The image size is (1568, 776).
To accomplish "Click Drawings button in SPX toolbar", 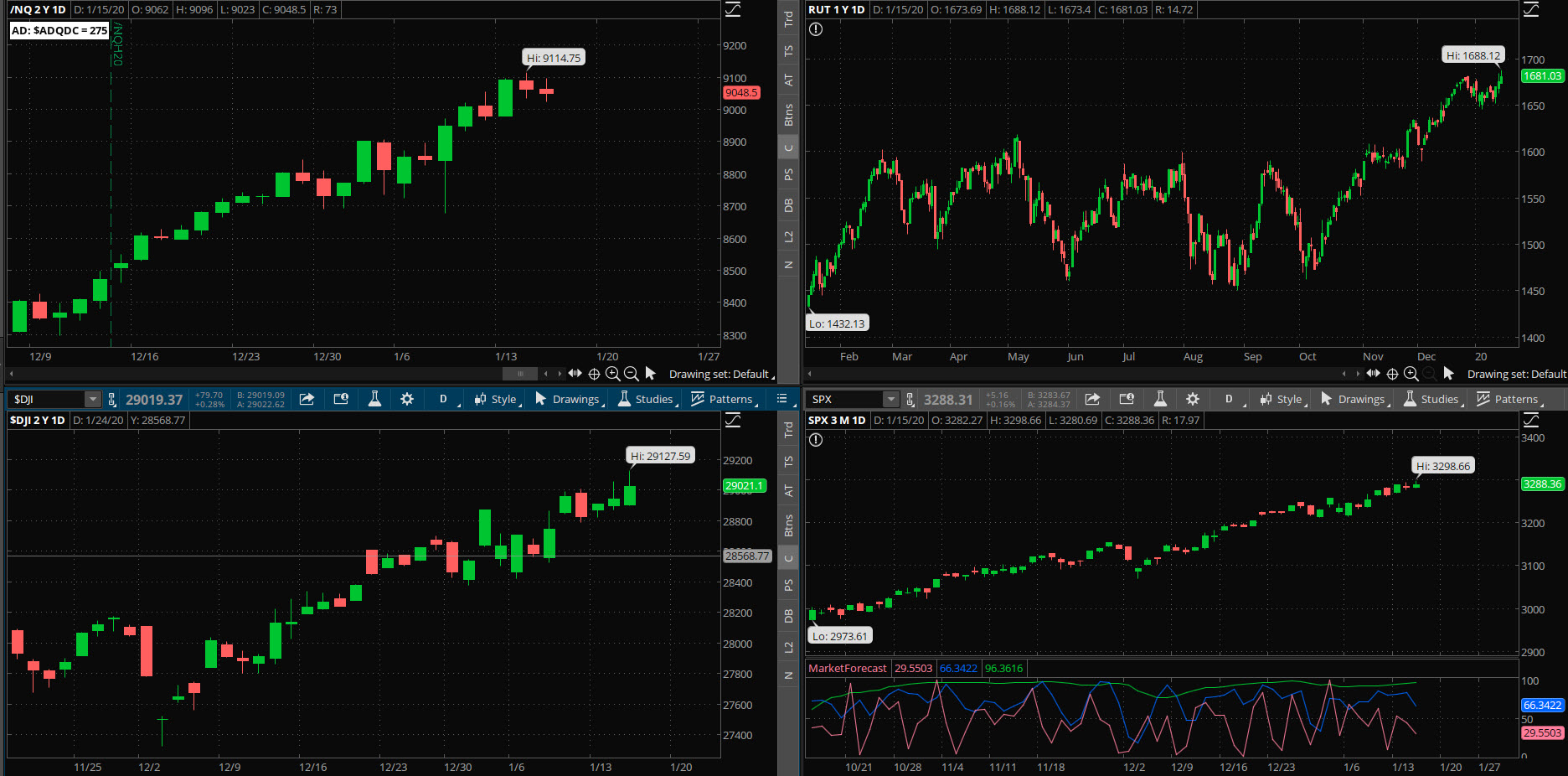I will [x=1354, y=399].
